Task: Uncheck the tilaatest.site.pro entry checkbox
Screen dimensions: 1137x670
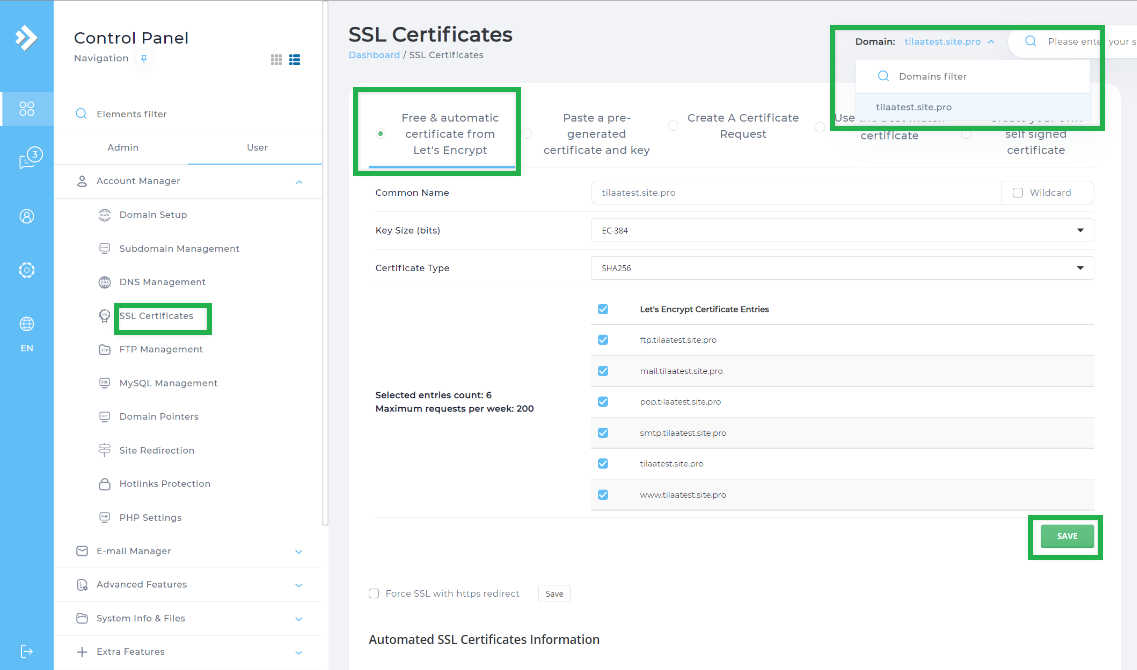Action: 603,464
